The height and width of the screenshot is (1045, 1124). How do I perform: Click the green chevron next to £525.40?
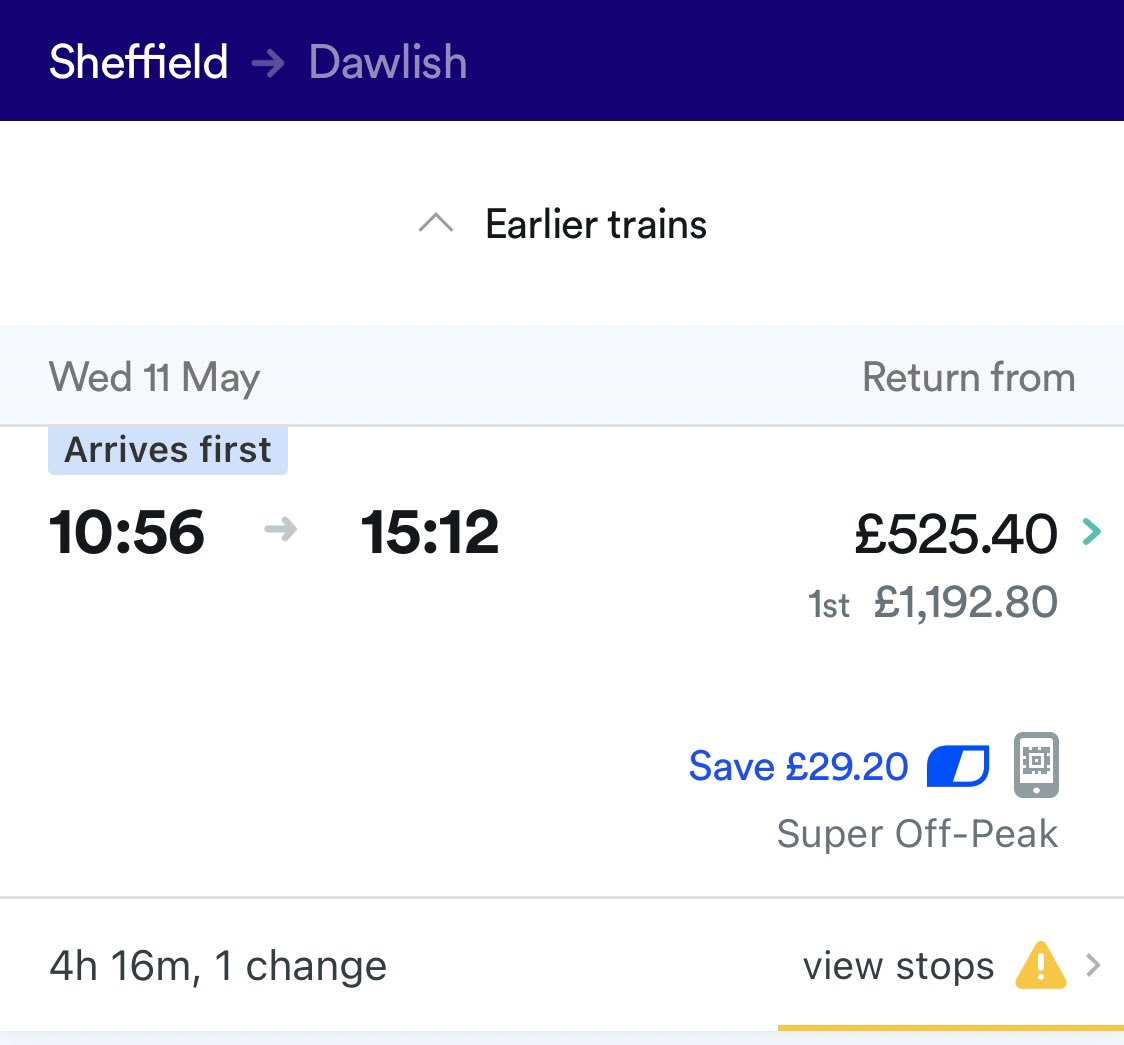pos(1092,533)
